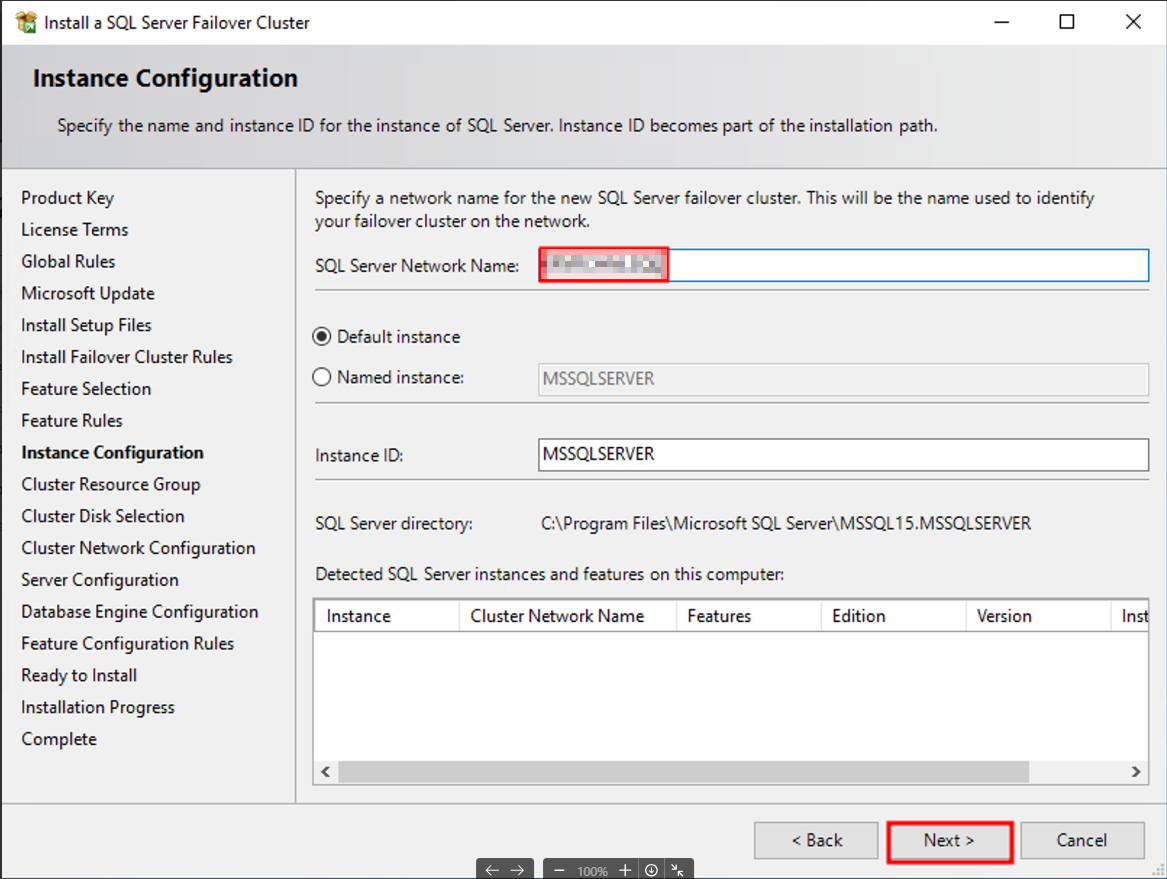Sort by the Features column header
The height and width of the screenshot is (879, 1167).
click(749, 616)
